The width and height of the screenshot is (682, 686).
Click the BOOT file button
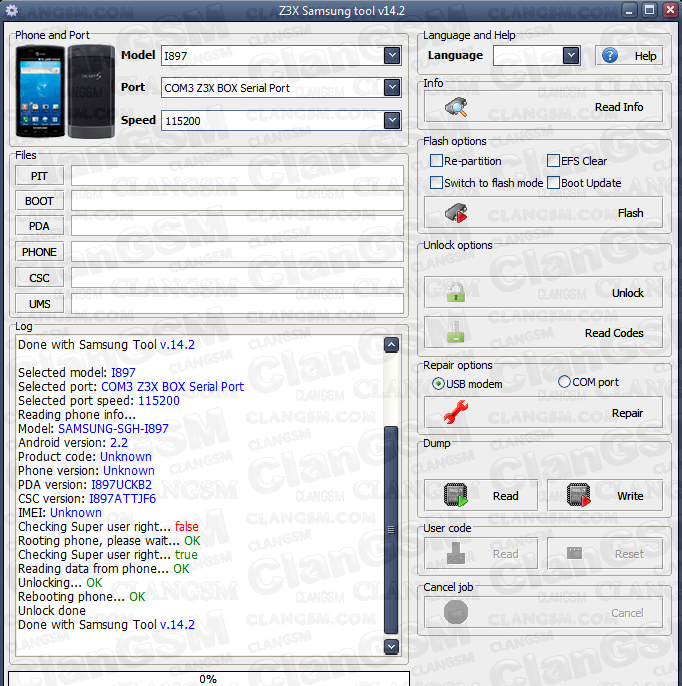click(39, 201)
